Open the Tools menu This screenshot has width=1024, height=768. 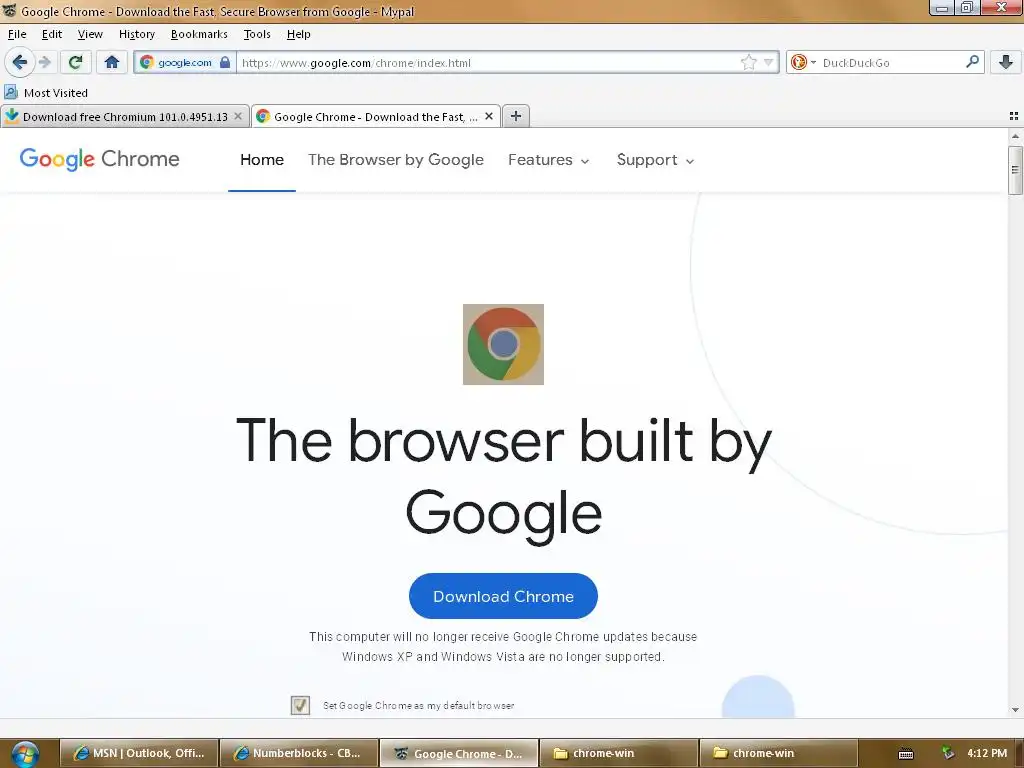(x=257, y=34)
